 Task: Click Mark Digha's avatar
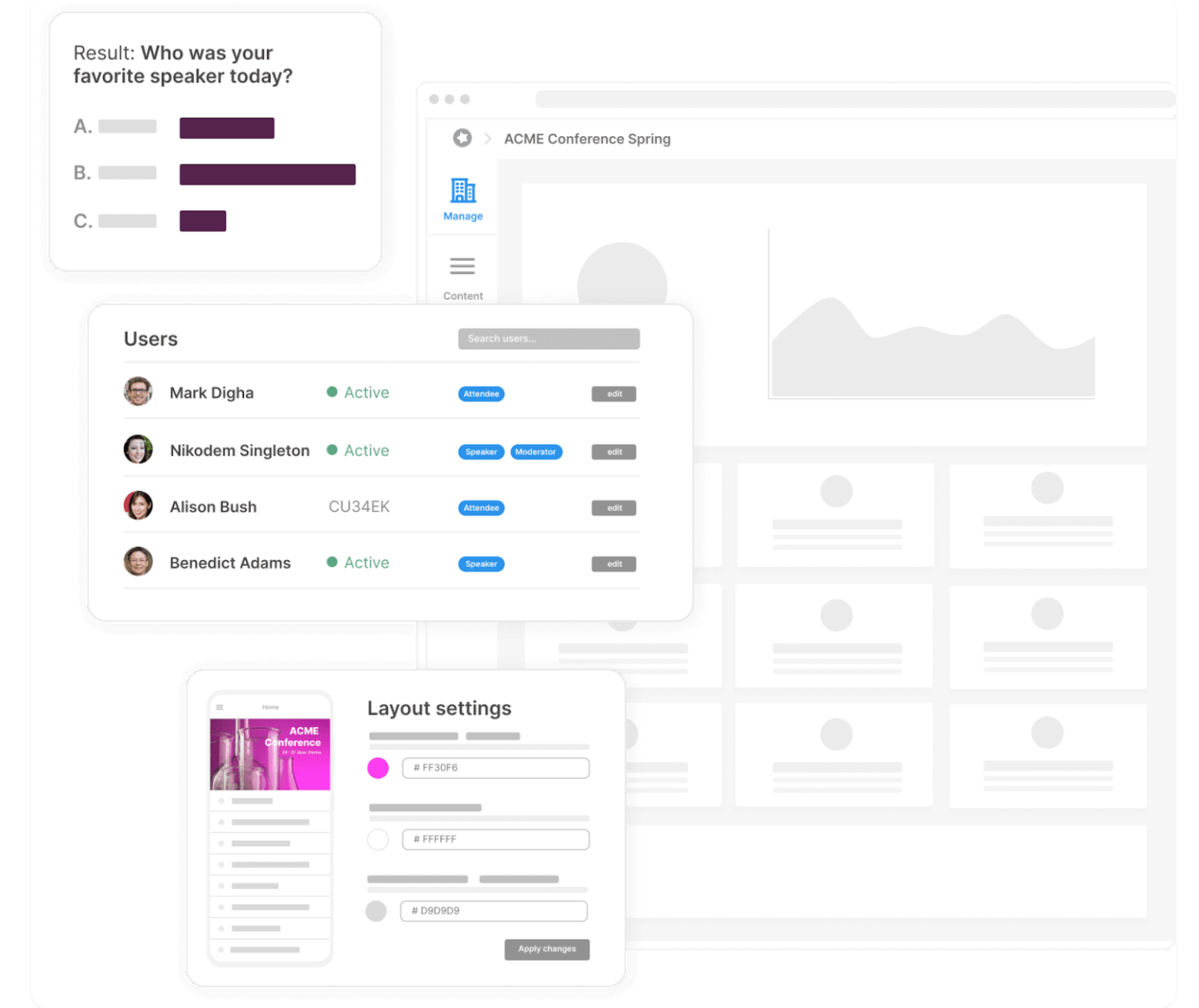tap(139, 392)
